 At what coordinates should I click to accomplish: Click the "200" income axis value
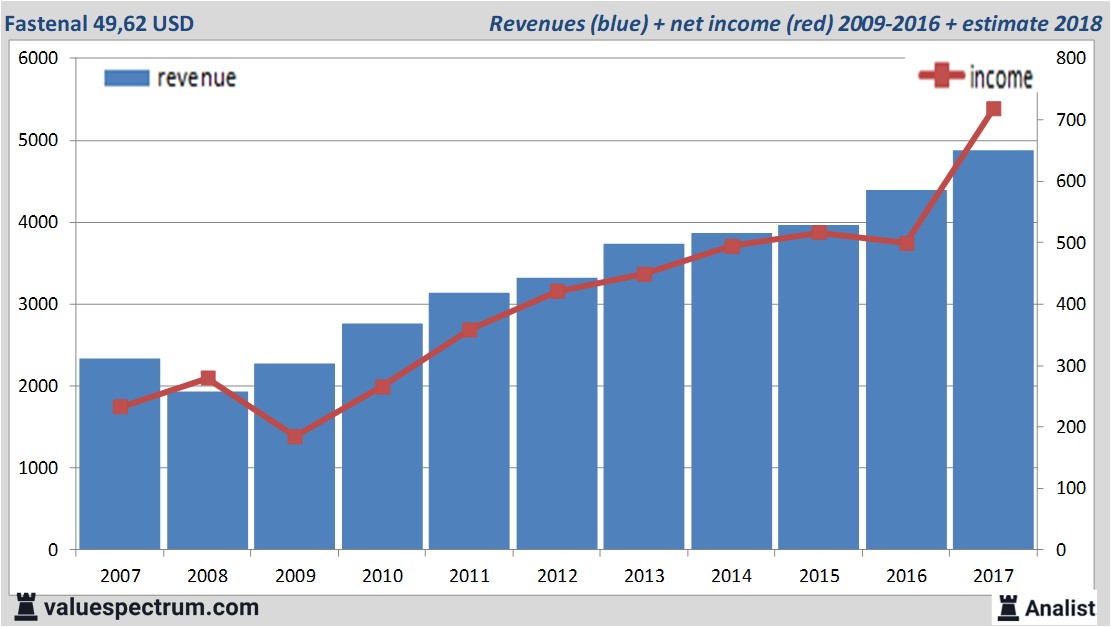pos(1071,427)
